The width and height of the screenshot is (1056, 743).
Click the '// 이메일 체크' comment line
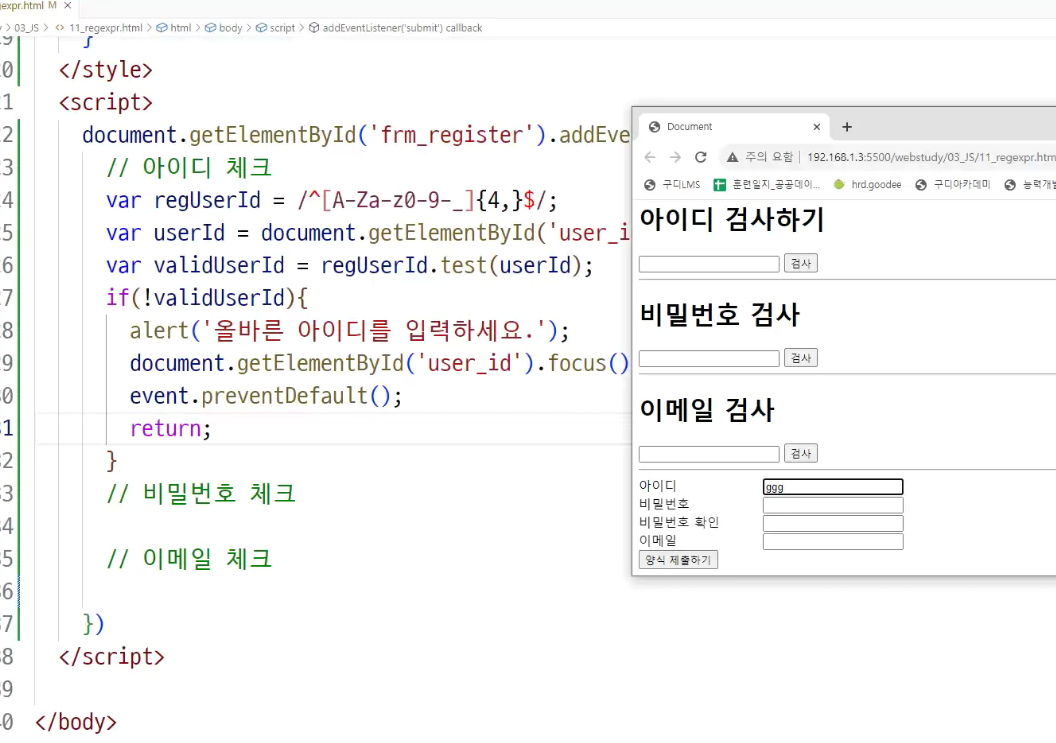coord(189,558)
